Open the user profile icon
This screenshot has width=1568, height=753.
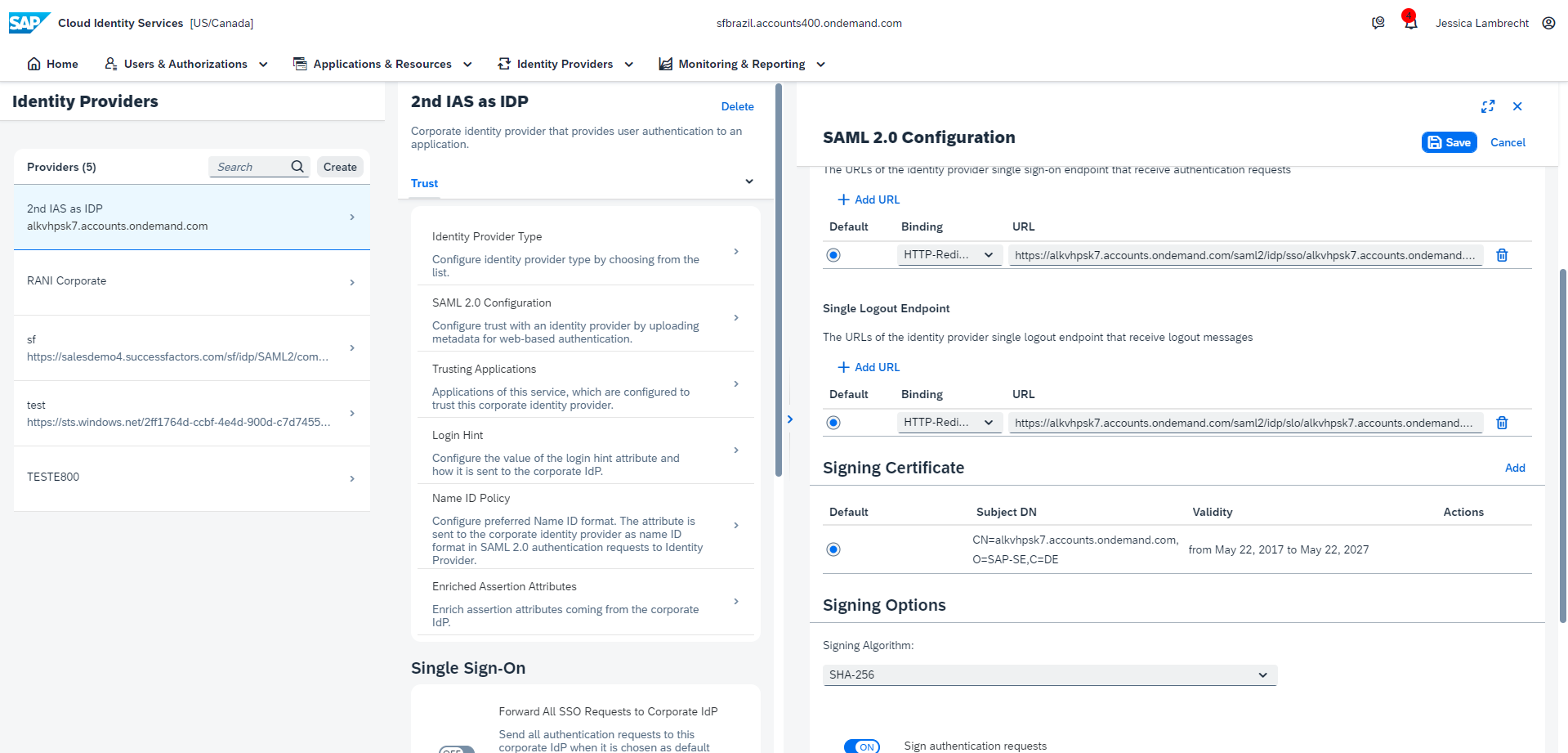(x=1548, y=23)
